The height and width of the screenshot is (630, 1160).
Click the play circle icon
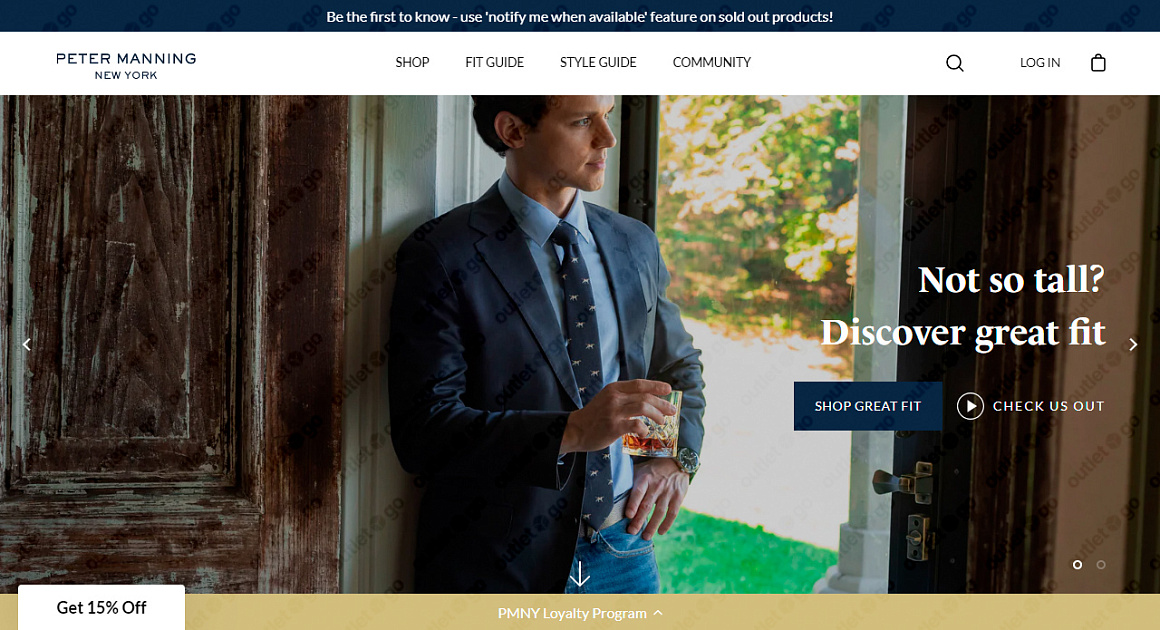970,406
